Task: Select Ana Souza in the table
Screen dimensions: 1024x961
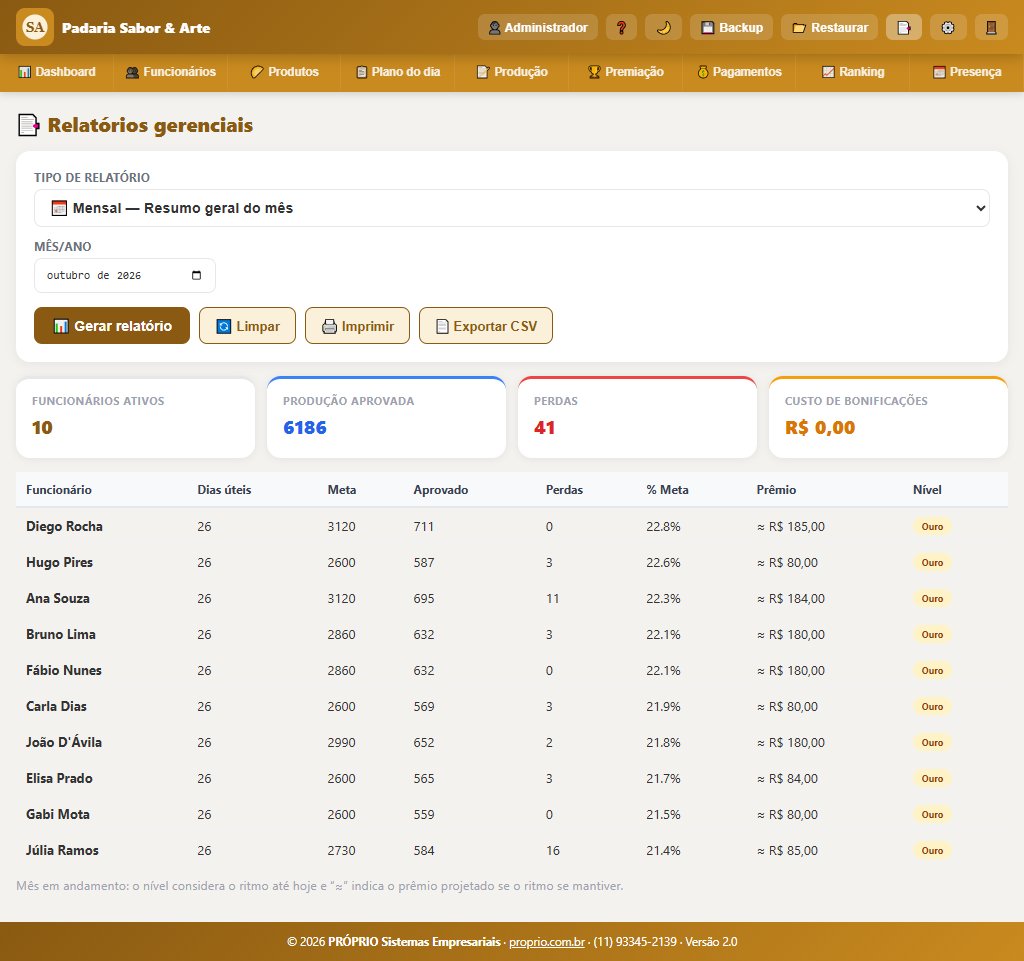Action: click(x=57, y=598)
